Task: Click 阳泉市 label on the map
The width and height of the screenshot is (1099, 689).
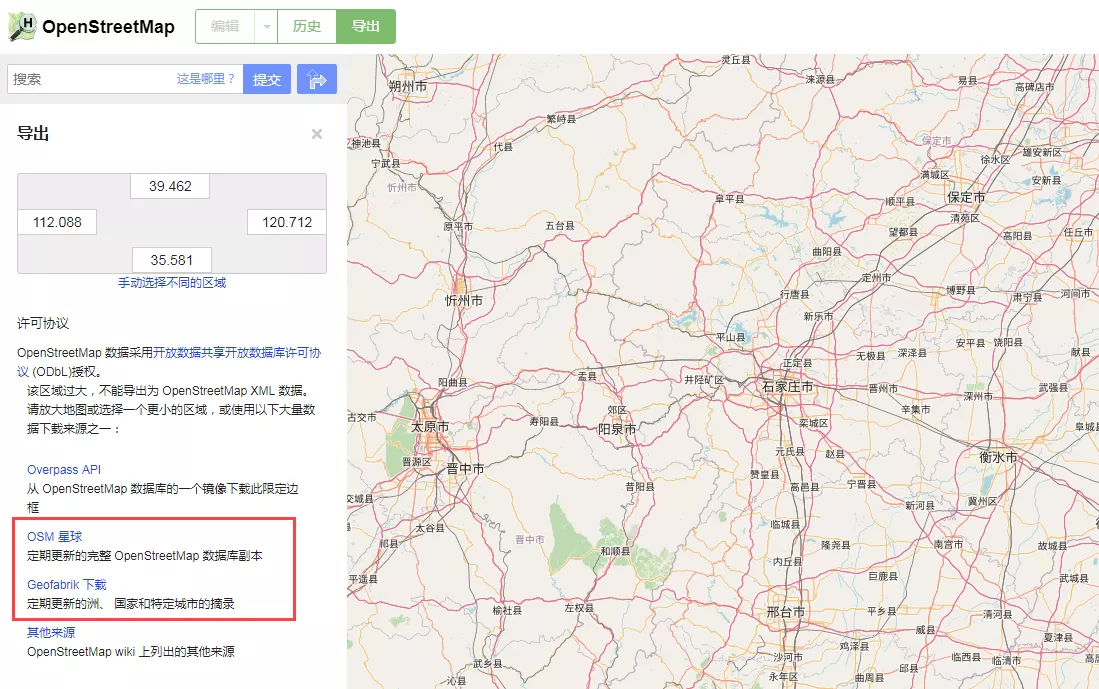Action: pyautogui.click(x=617, y=429)
